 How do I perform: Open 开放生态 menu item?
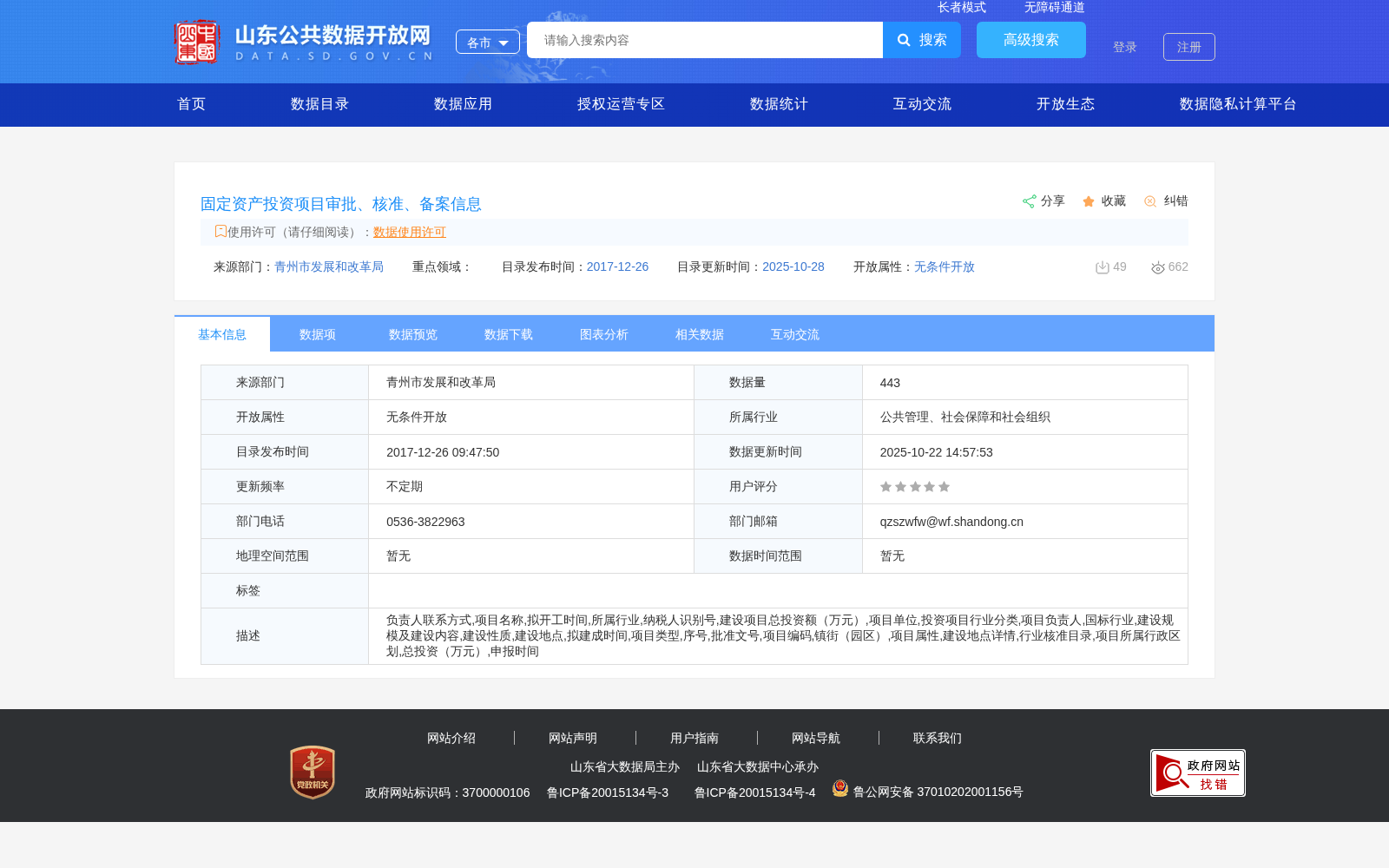[x=1065, y=104]
